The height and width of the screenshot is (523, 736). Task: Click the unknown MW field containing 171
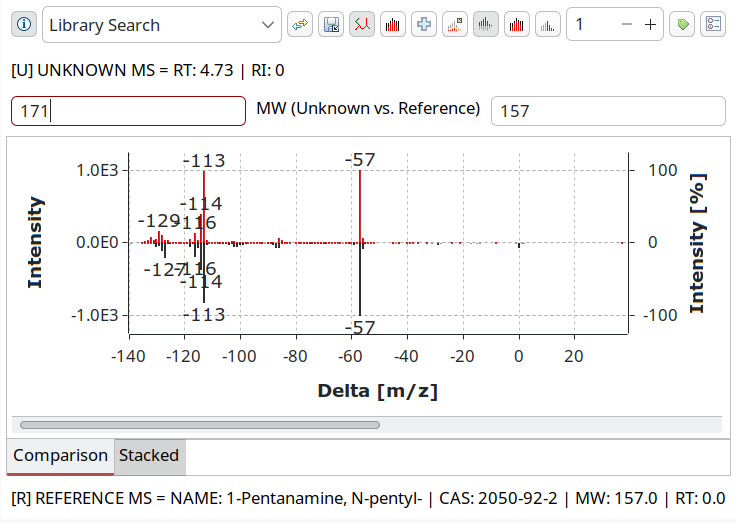coord(128,111)
